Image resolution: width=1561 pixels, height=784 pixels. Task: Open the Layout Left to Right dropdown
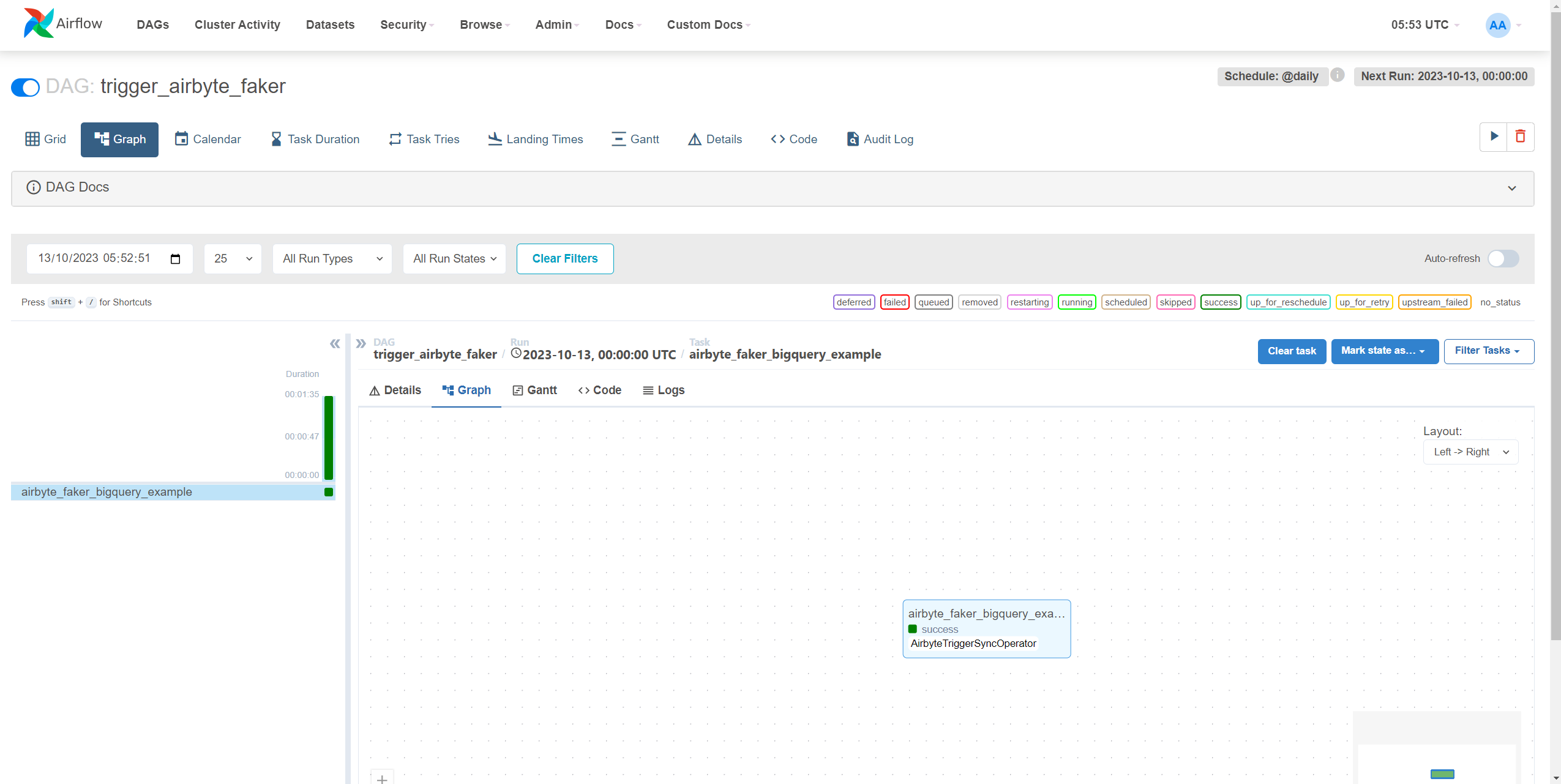pyautogui.click(x=1472, y=452)
